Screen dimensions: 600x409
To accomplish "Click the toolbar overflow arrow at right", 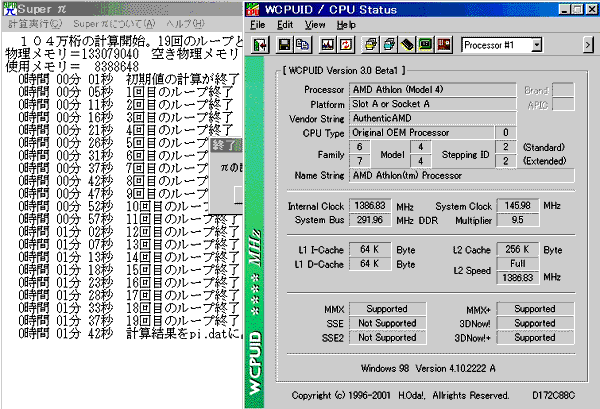I will (588, 45).
